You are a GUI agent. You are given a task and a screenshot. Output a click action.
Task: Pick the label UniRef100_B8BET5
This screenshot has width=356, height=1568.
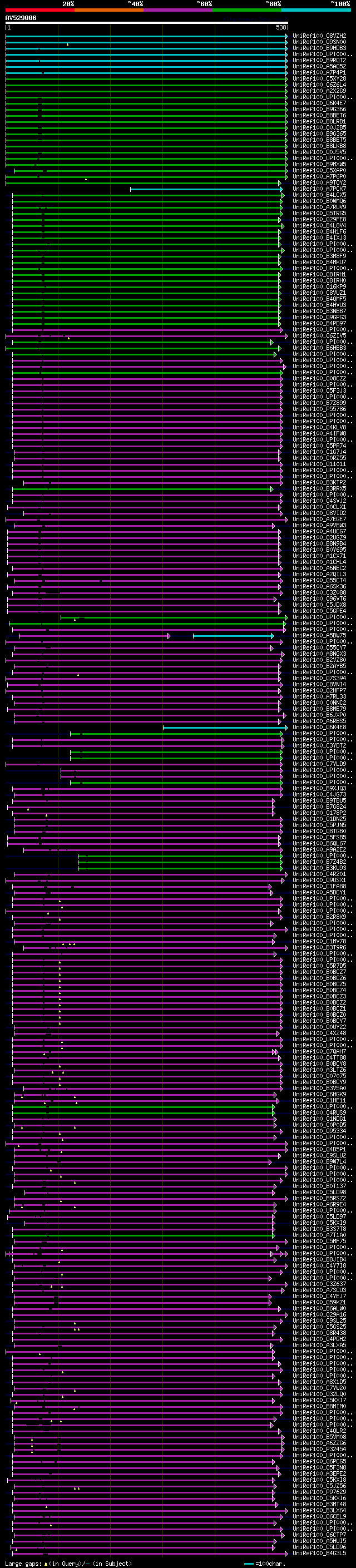click(319, 140)
